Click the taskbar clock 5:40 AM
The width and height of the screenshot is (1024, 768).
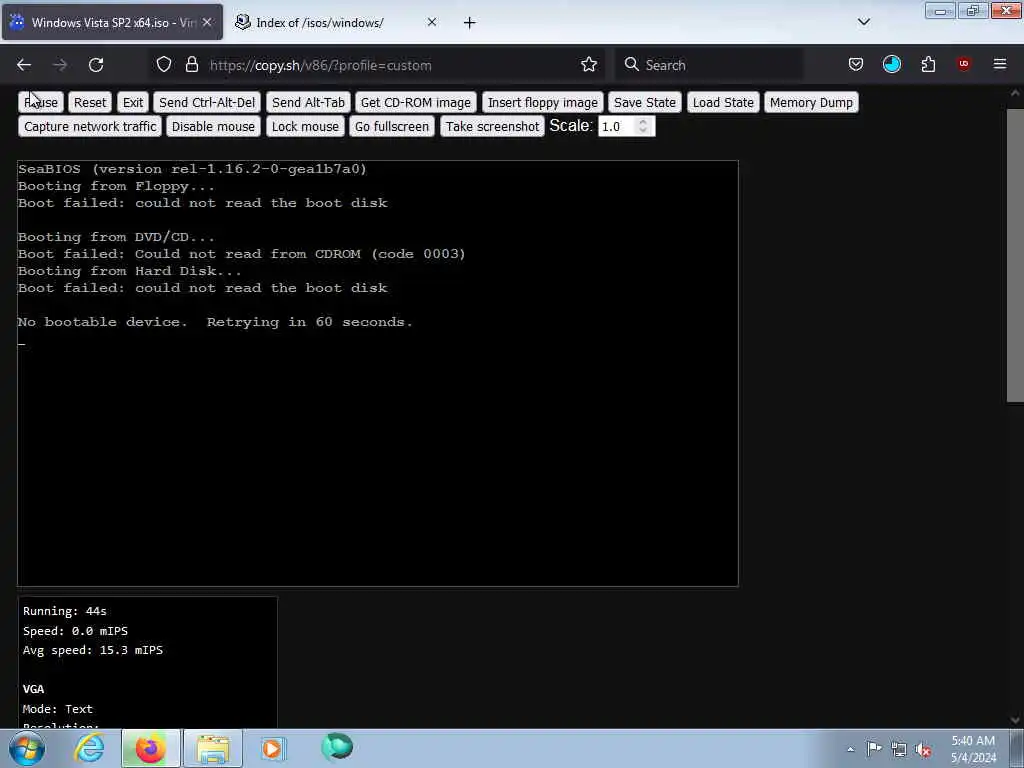973,749
